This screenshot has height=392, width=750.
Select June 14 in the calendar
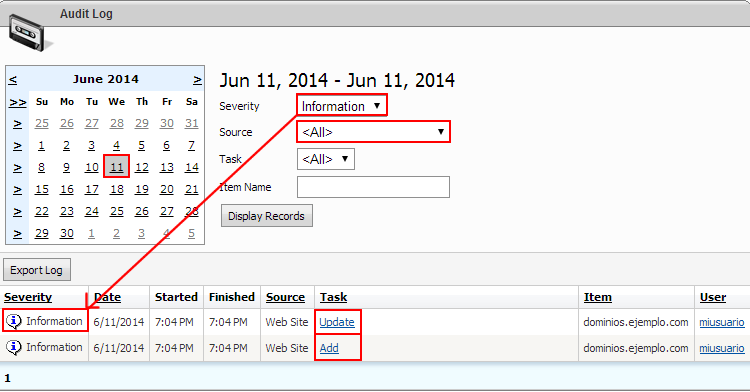pyautogui.click(x=191, y=167)
